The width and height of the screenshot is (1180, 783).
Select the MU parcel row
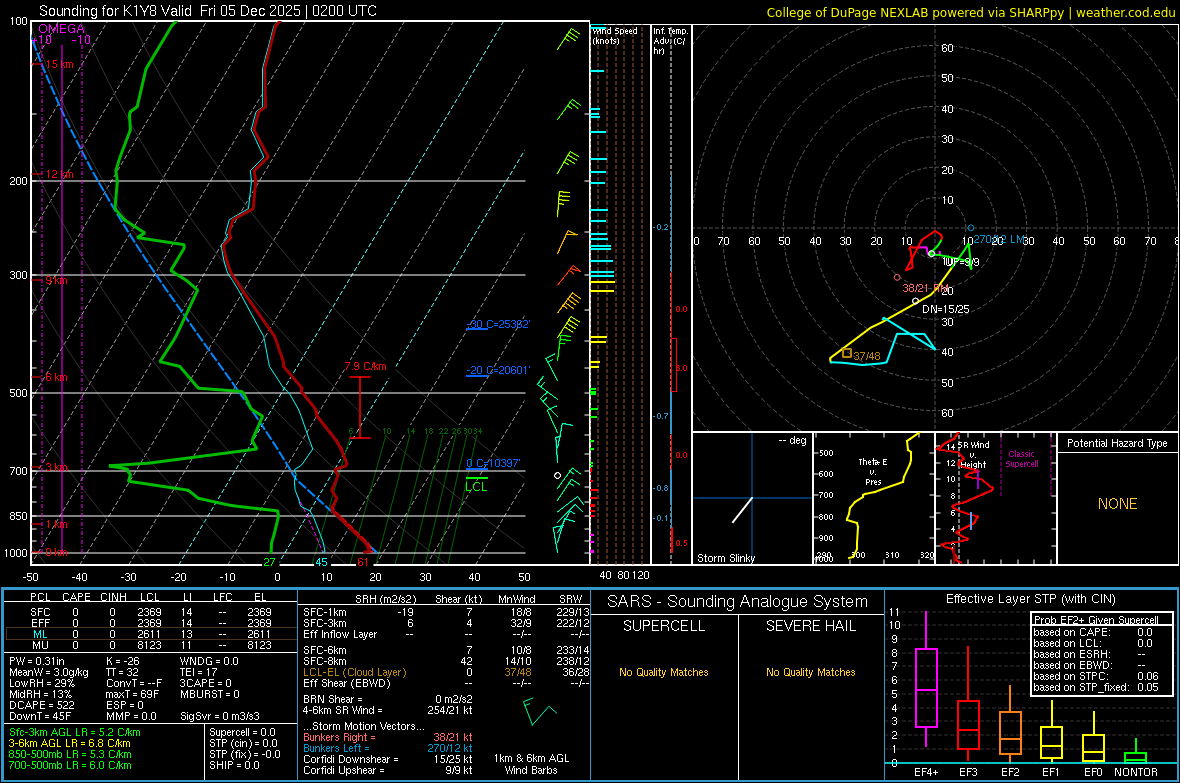tap(151, 644)
